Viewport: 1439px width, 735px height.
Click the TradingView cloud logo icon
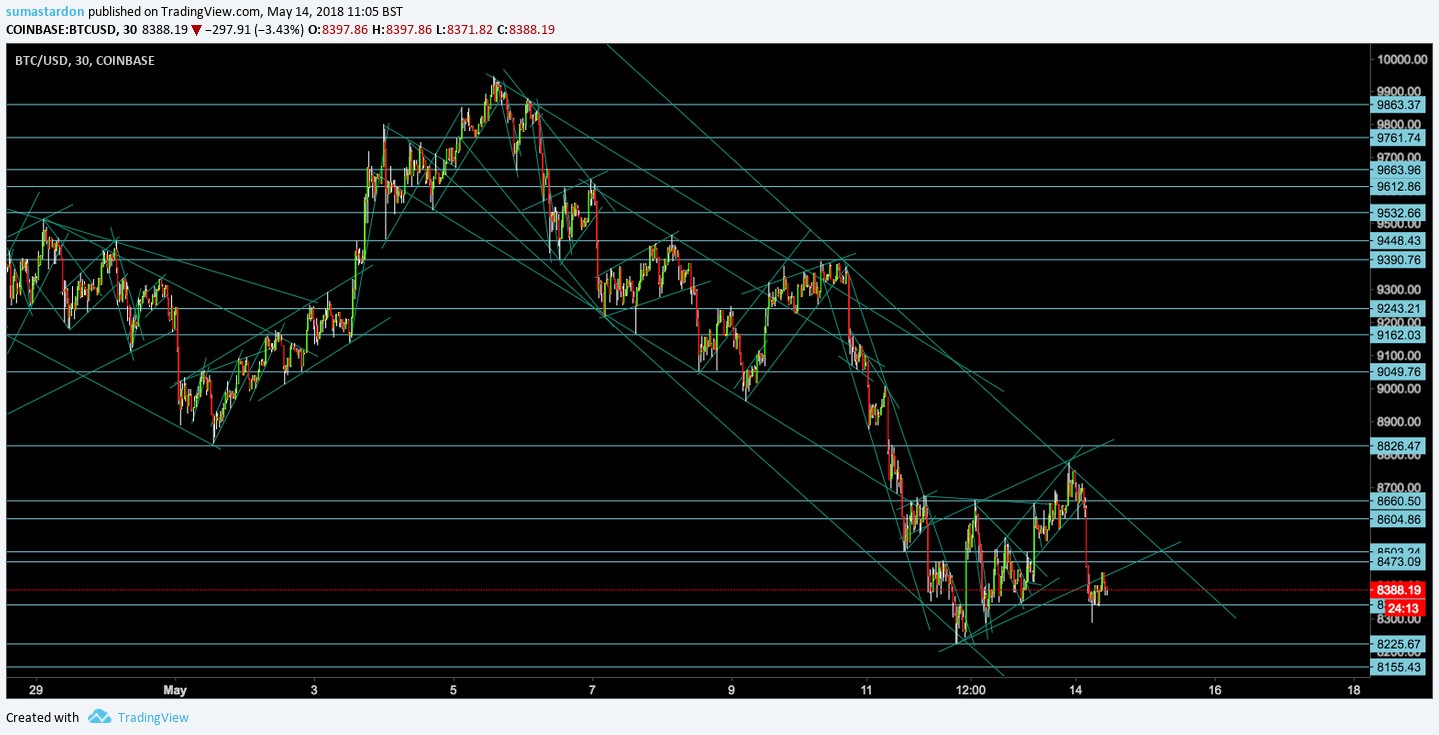tap(99, 716)
